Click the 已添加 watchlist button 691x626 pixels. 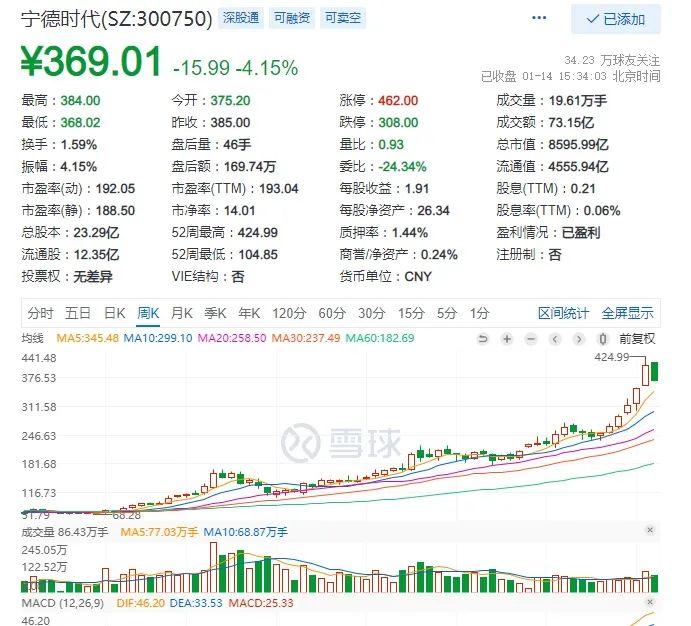click(x=616, y=19)
